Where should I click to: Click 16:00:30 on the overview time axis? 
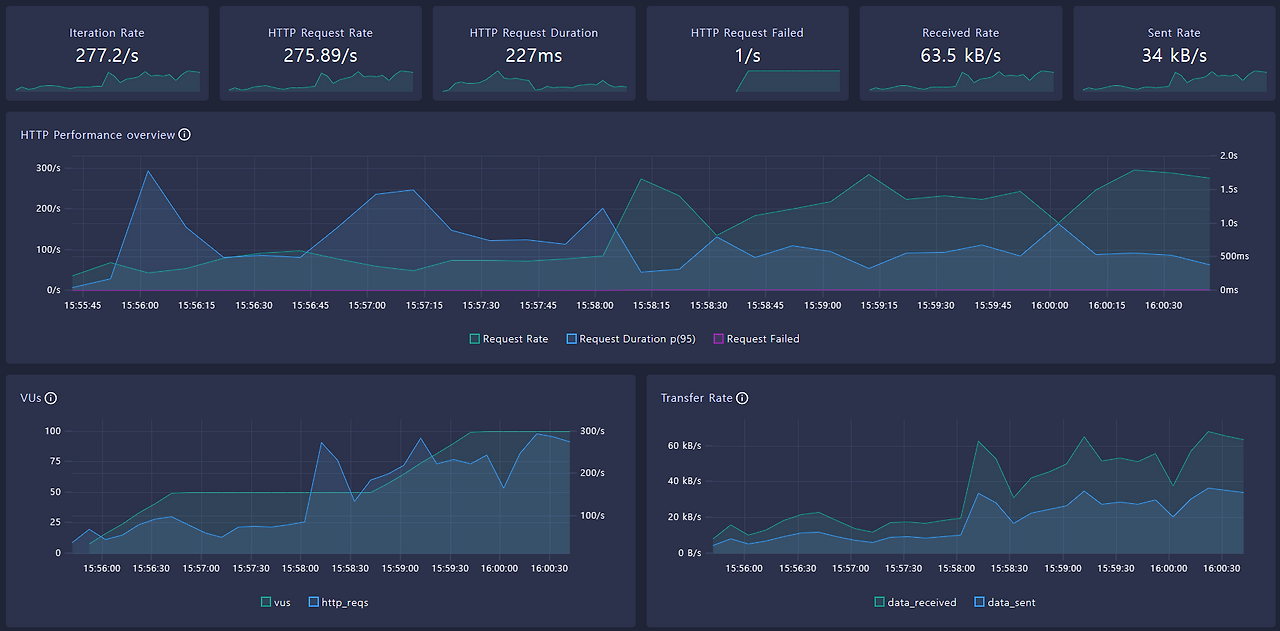[1164, 306]
